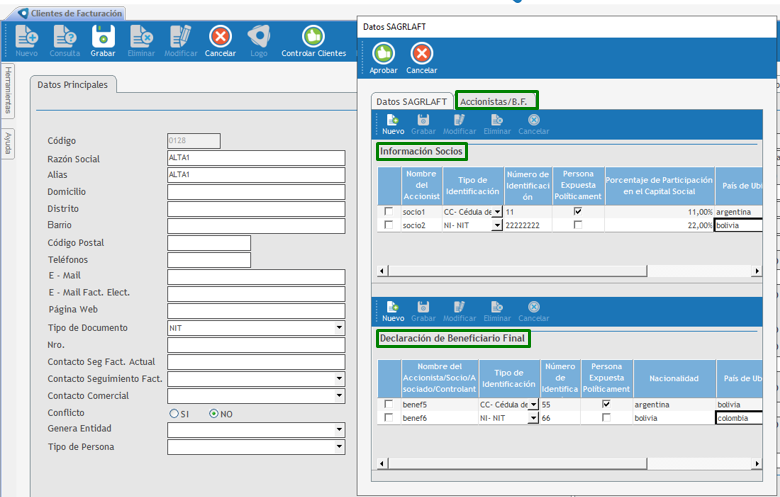Viewport: 780px width, 497px height.
Task: Choose NO for Conflicto
Action: [x=213, y=413]
